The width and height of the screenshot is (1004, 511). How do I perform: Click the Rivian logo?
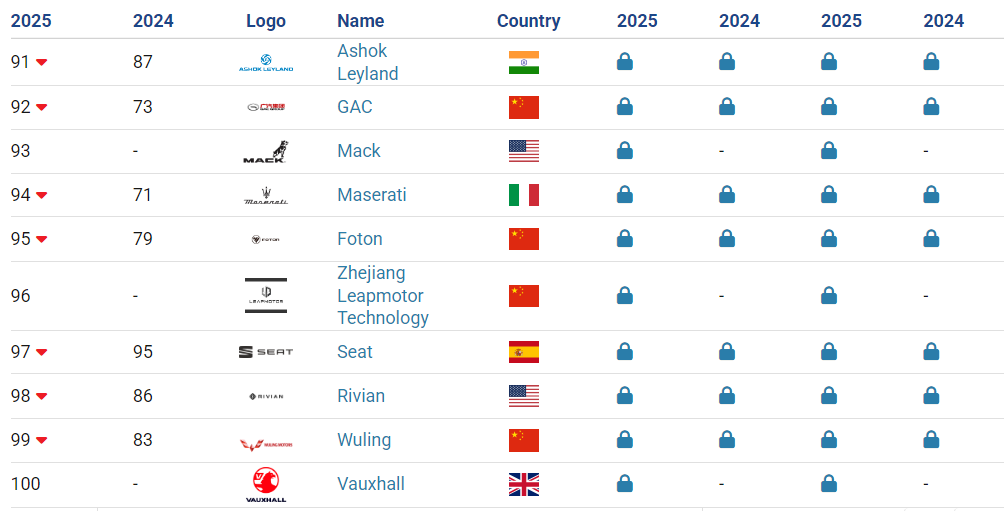266,396
